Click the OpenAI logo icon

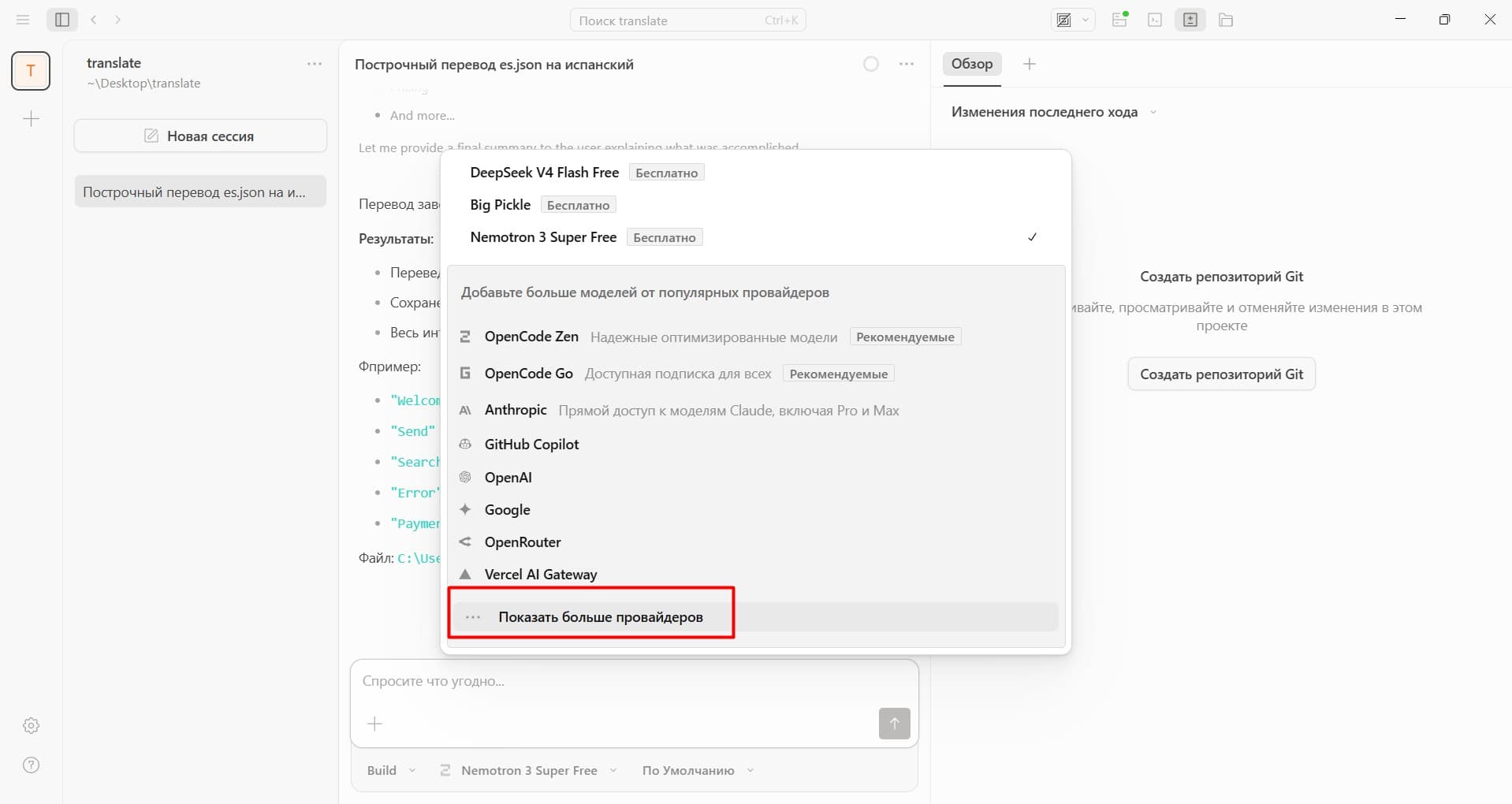pyautogui.click(x=465, y=477)
